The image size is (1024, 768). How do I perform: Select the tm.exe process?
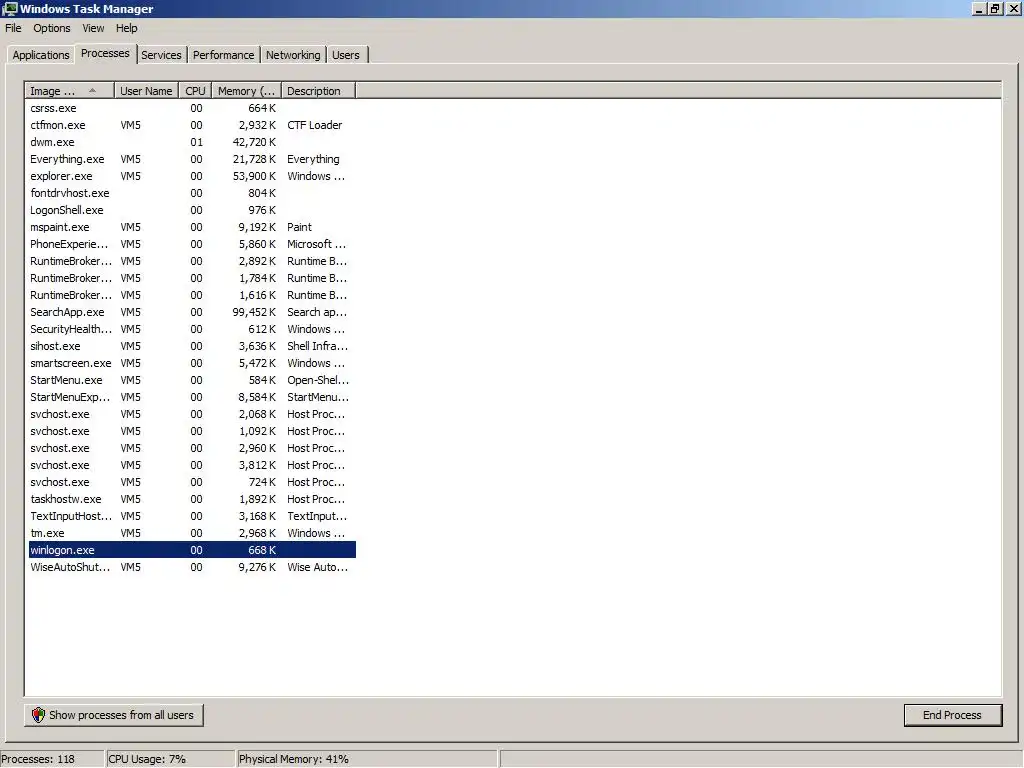[x=192, y=533]
